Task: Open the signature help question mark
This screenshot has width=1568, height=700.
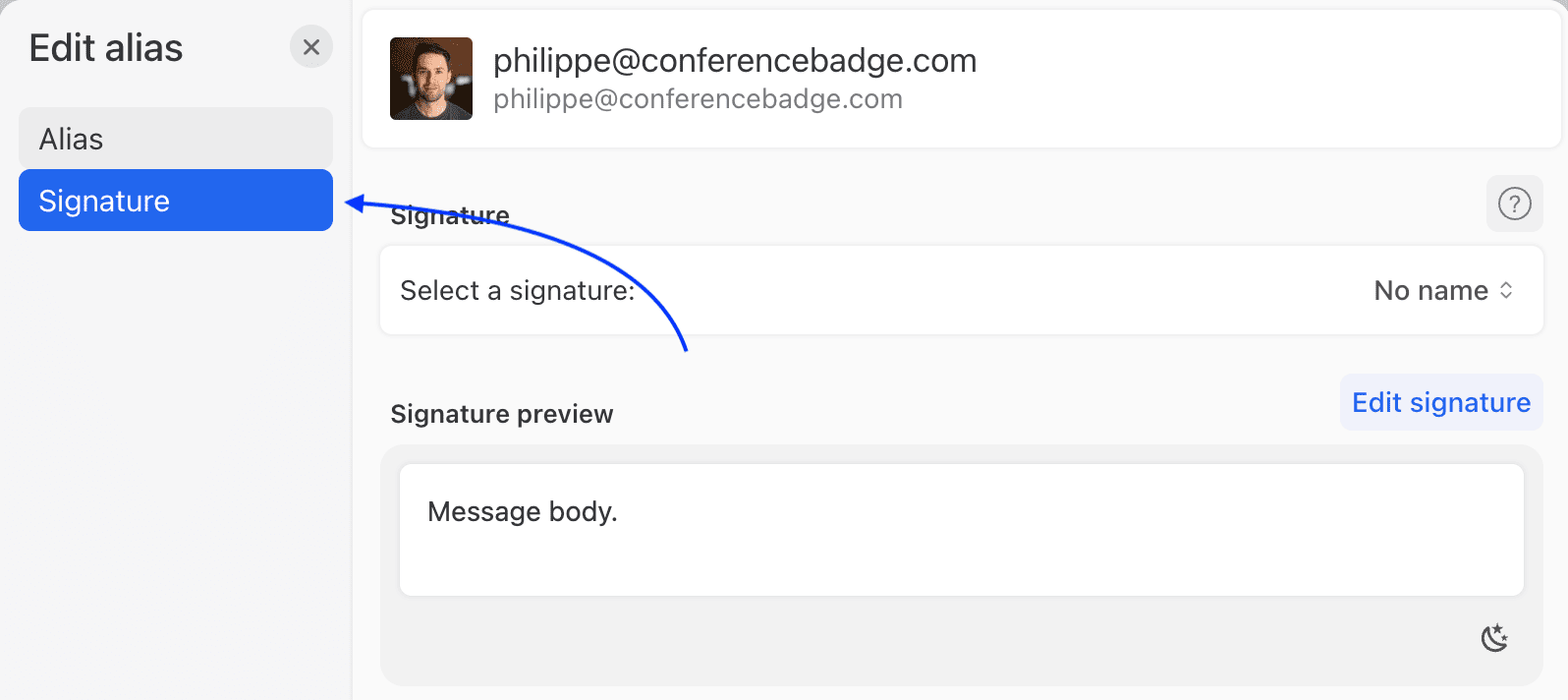Action: tap(1514, 204)
